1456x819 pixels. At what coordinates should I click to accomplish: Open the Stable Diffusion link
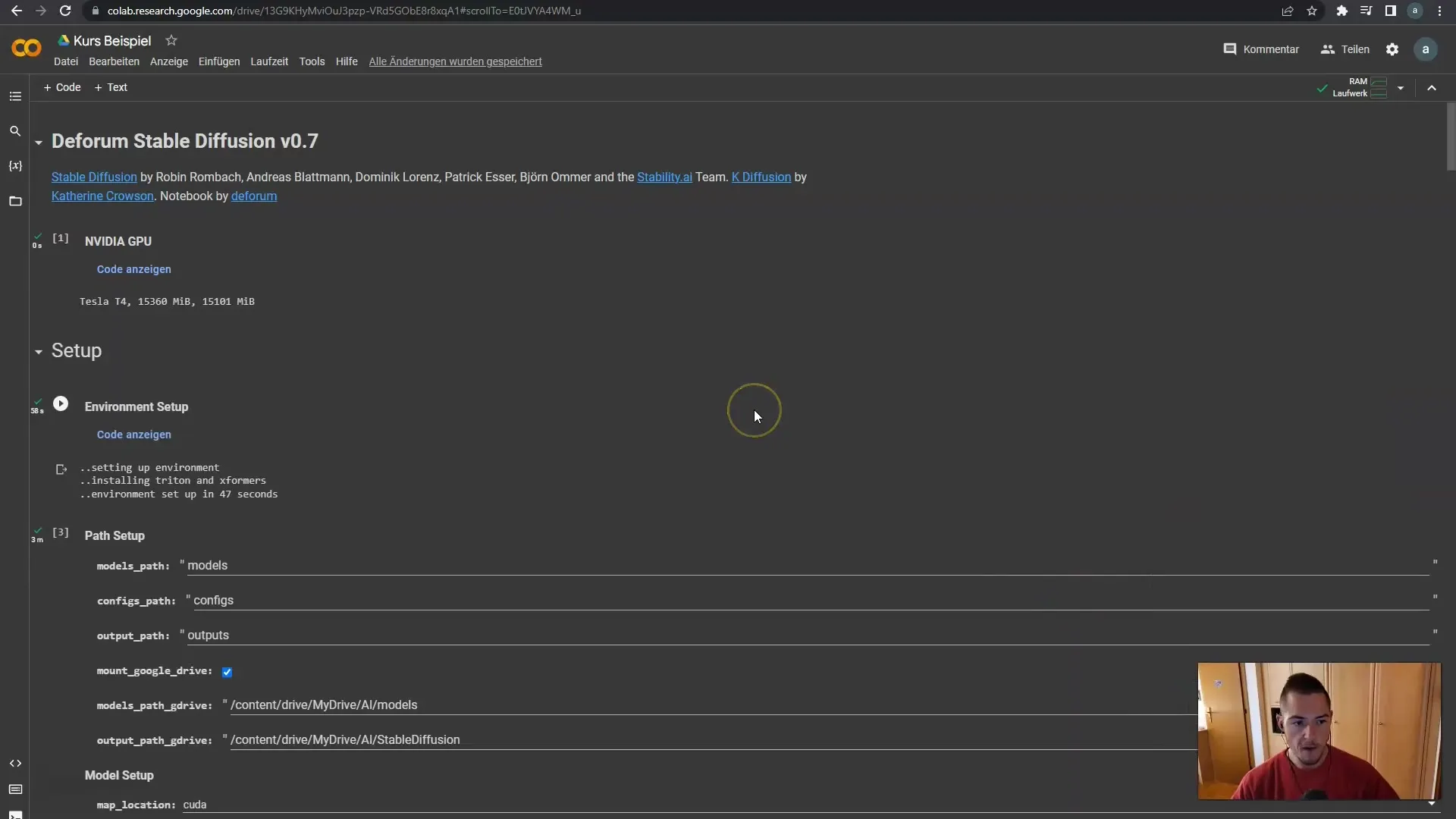(x=94, y=177)
